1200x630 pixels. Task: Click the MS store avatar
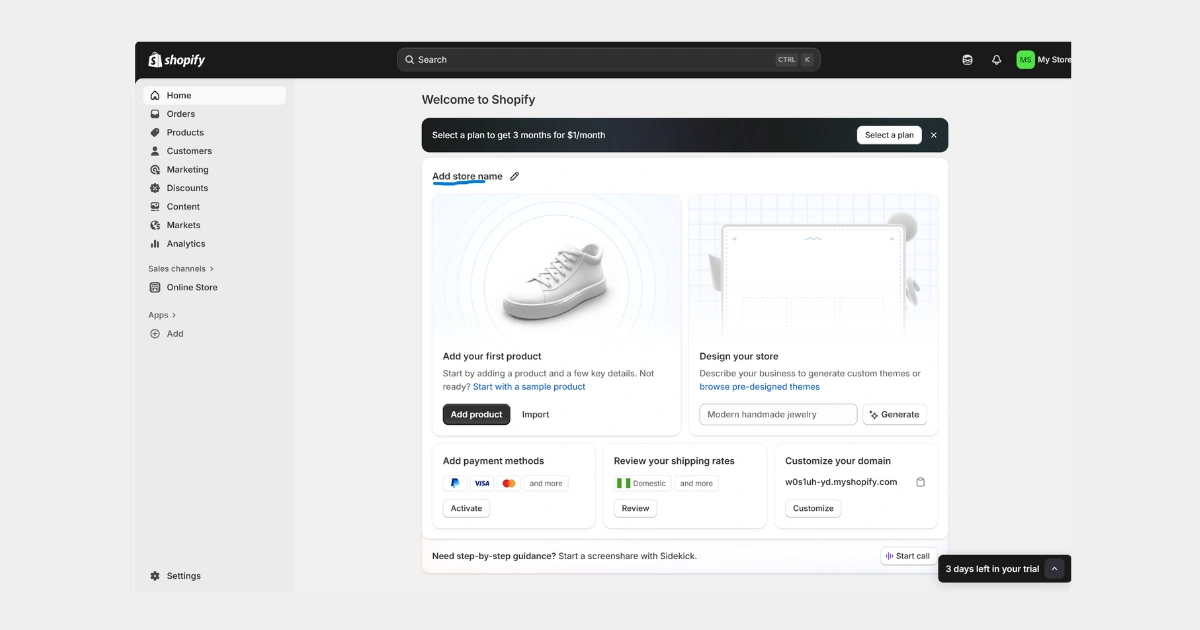pyautogui.click(x=1025, y=60)
